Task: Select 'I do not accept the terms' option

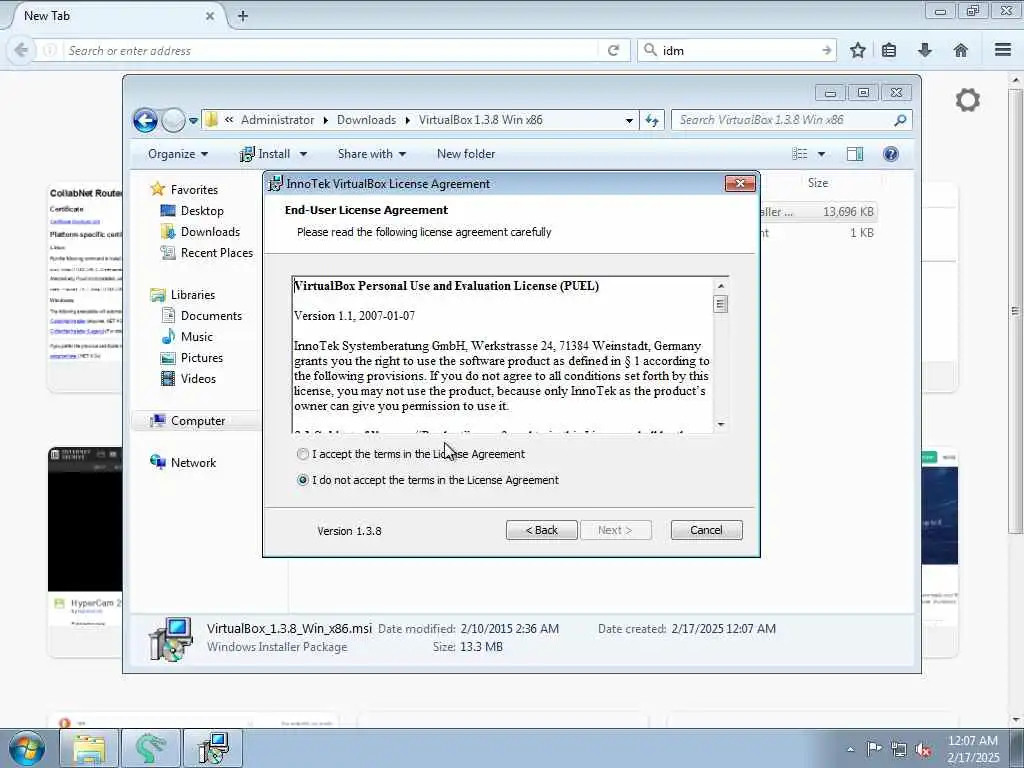Action: click(302, 480)
